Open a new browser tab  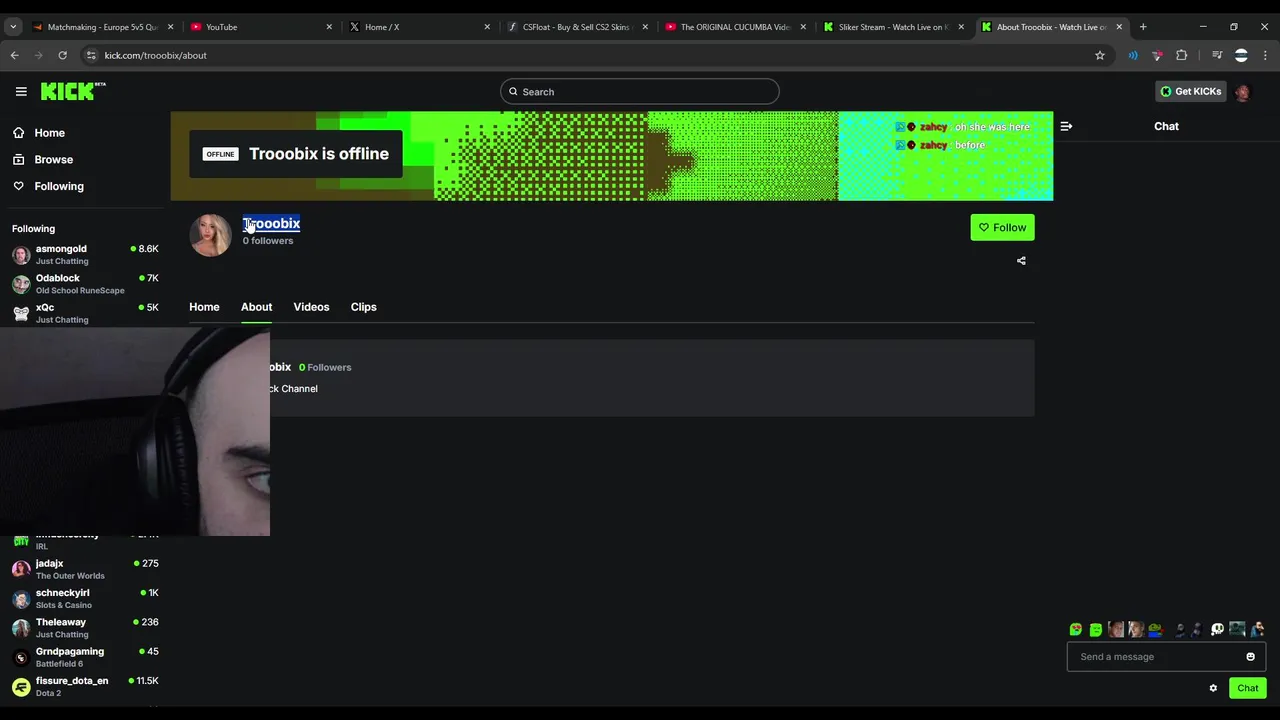point(1143,27)
